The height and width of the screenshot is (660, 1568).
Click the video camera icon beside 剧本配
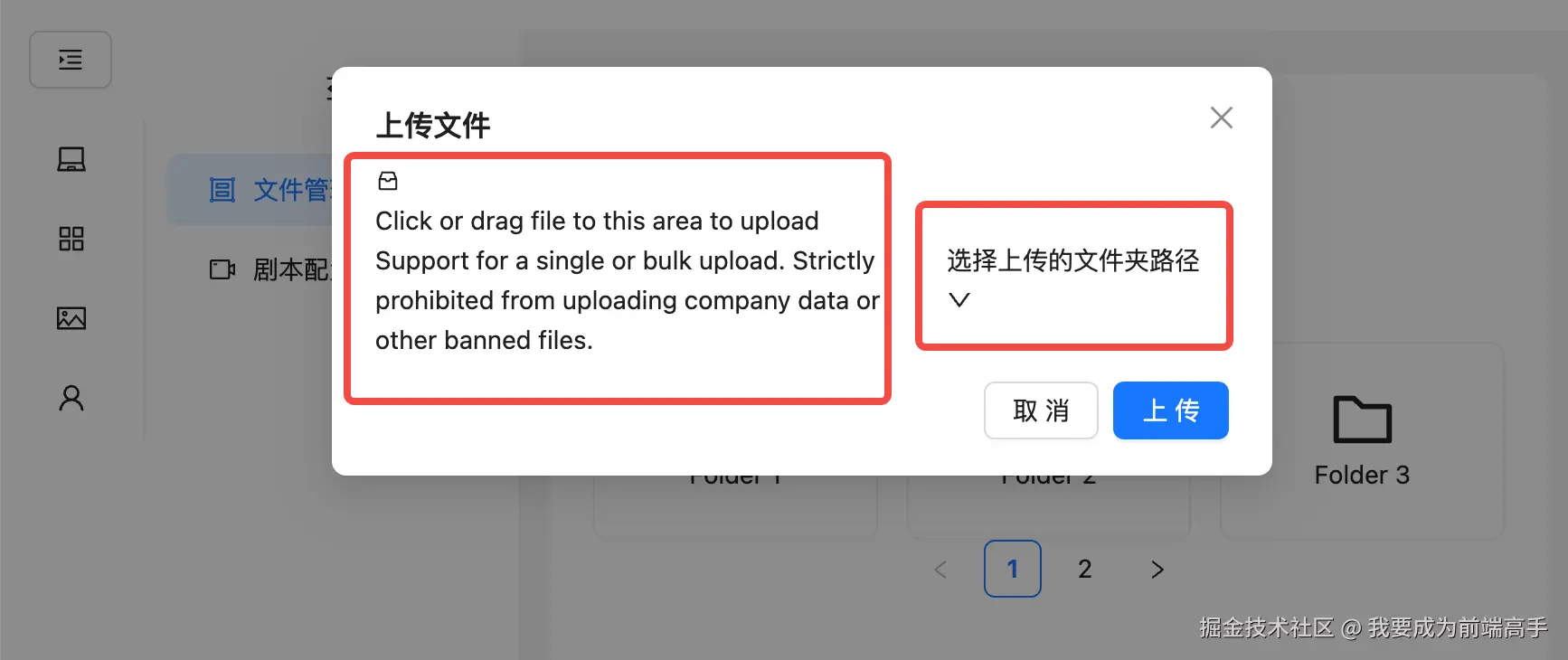[x=222, y=269]
